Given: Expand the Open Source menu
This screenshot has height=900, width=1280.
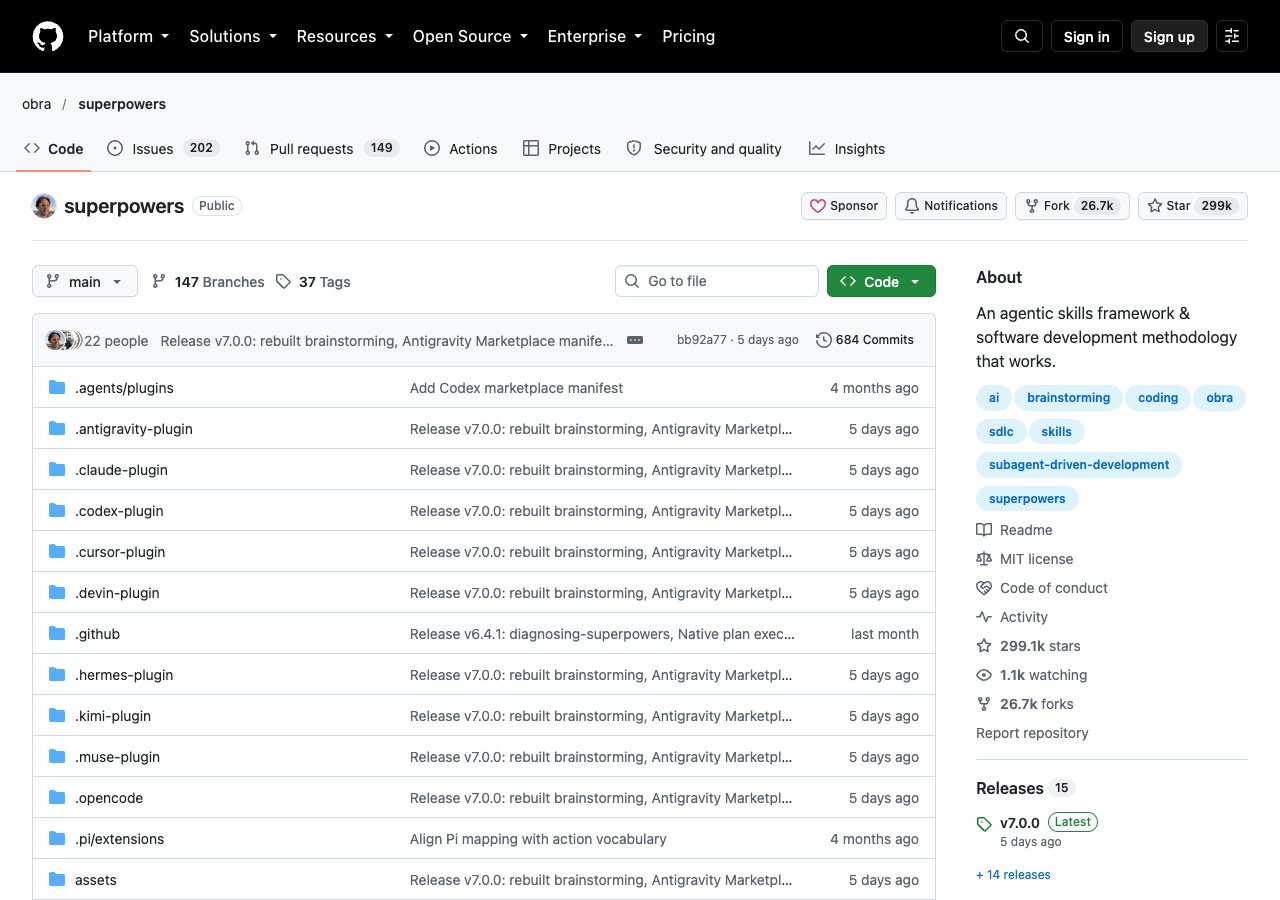Looking at the screenshot, I should coord(470,36).
